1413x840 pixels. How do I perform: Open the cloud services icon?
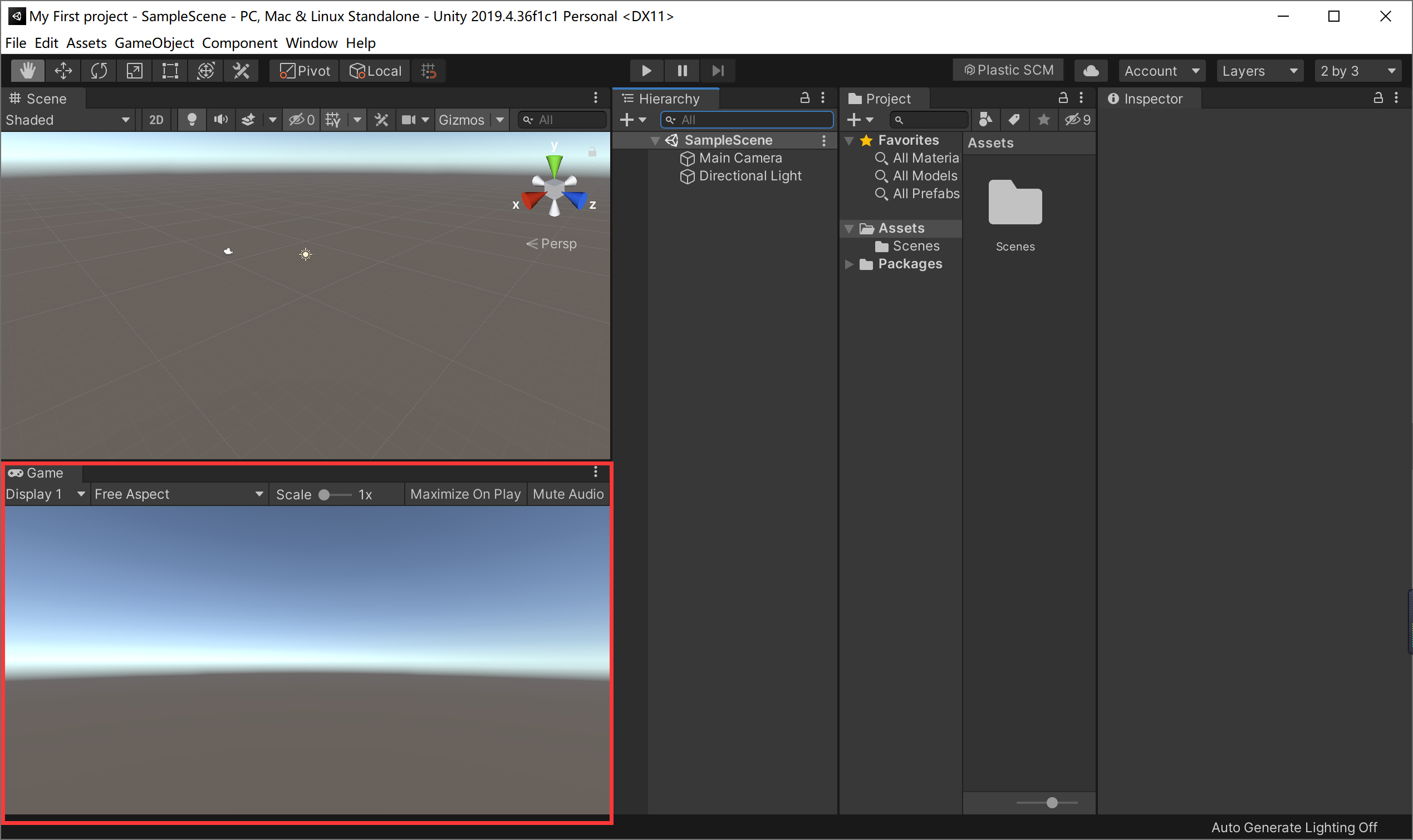coord(1090,71)
